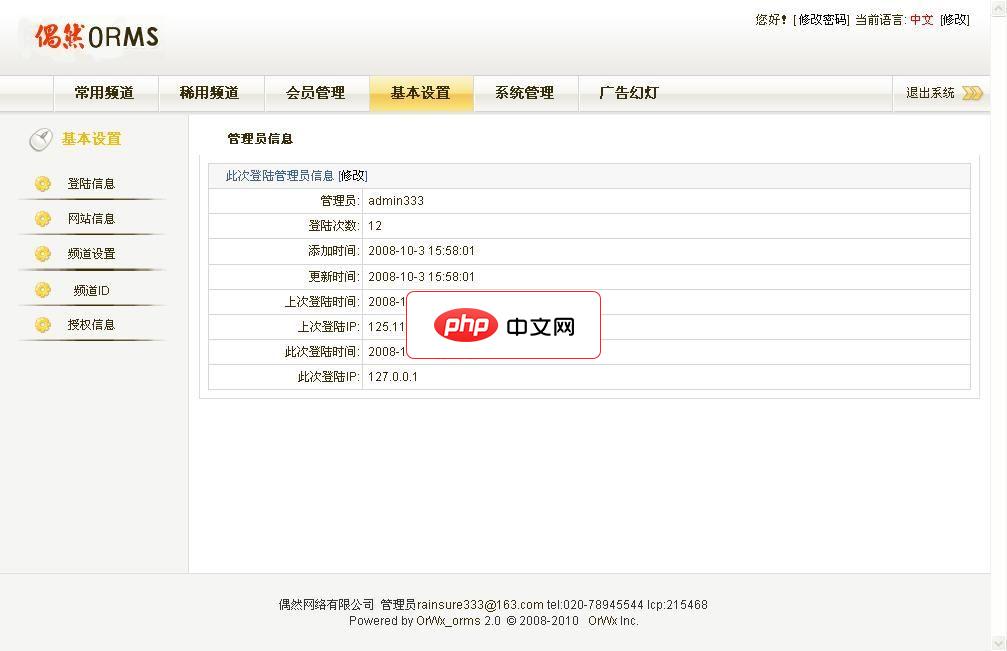Open the 稀用频道 tab

[x=210, y=93]
